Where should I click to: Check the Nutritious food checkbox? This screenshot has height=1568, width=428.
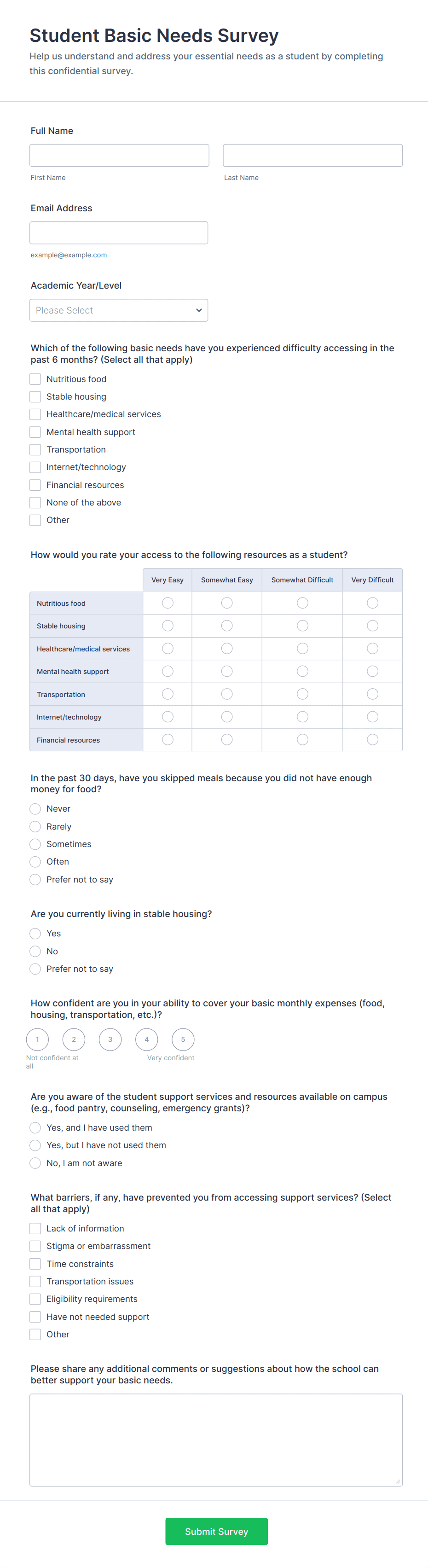[x=35, y=378]
